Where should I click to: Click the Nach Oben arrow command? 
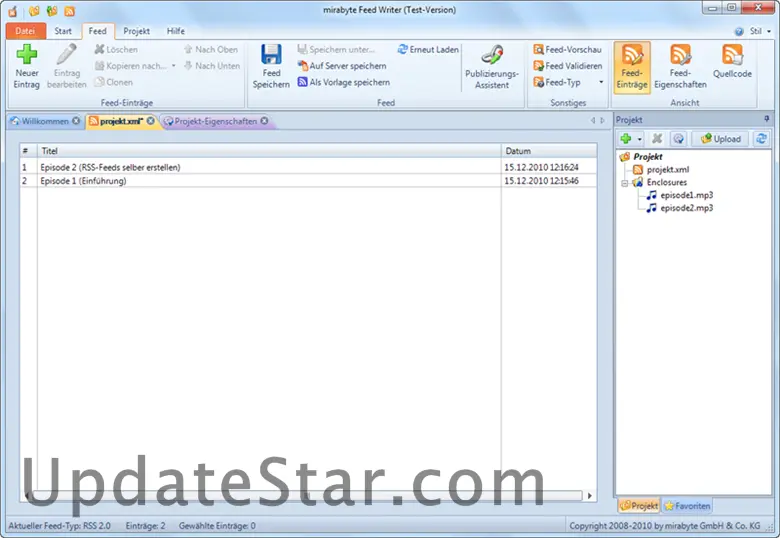click(210, 49)
